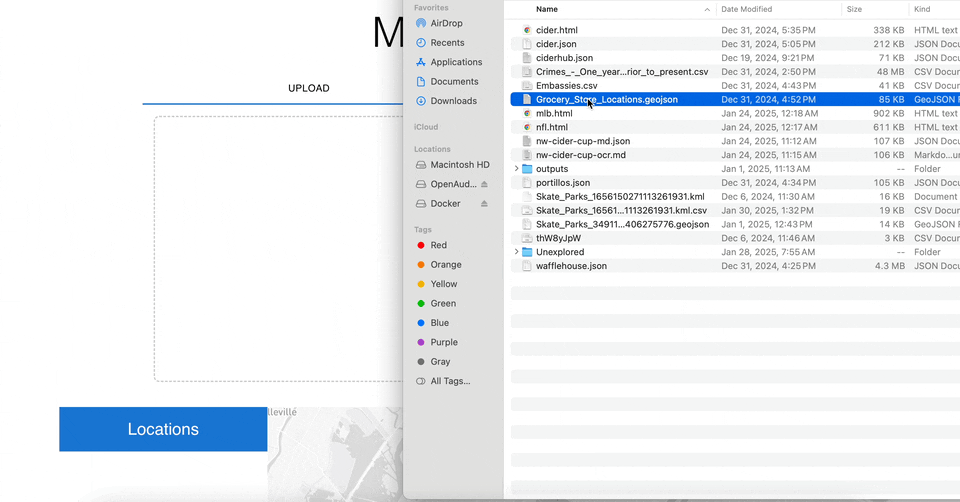The image size is (960, 502).
Task: Sort by Date Modified column header
Action: click(746, 9)
